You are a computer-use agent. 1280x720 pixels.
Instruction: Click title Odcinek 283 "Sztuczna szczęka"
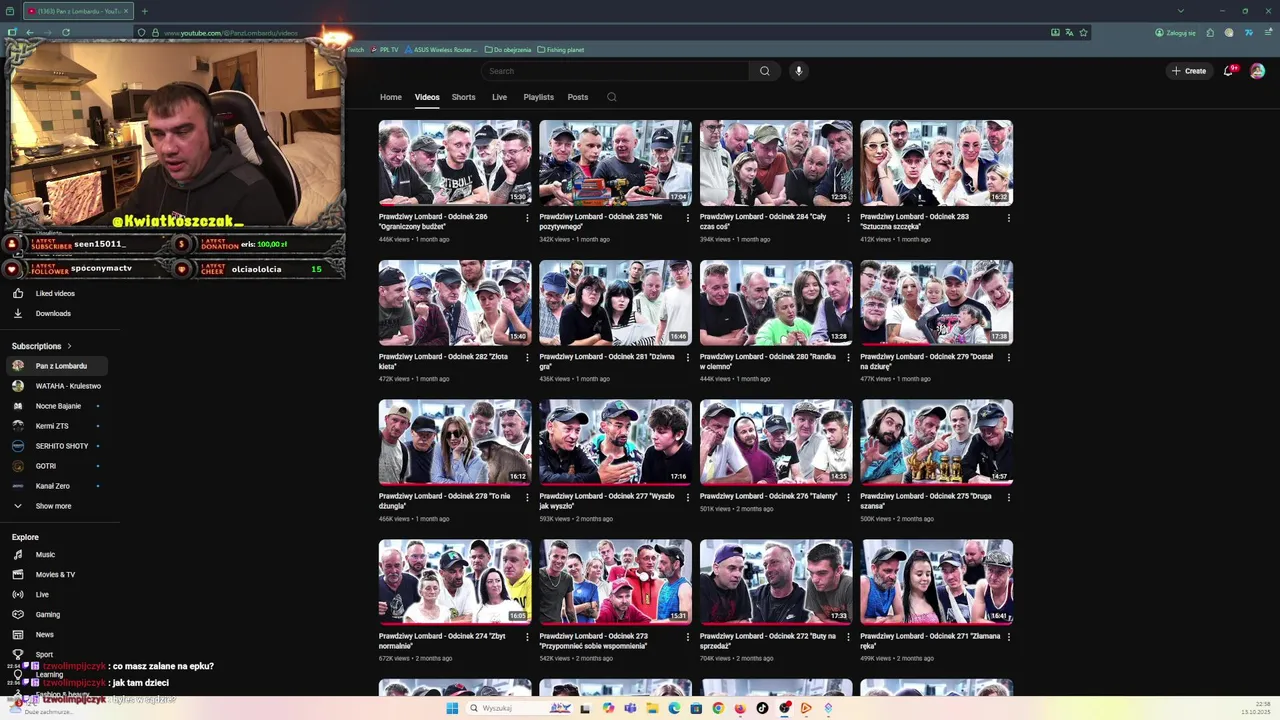click(x=914, y=221)
